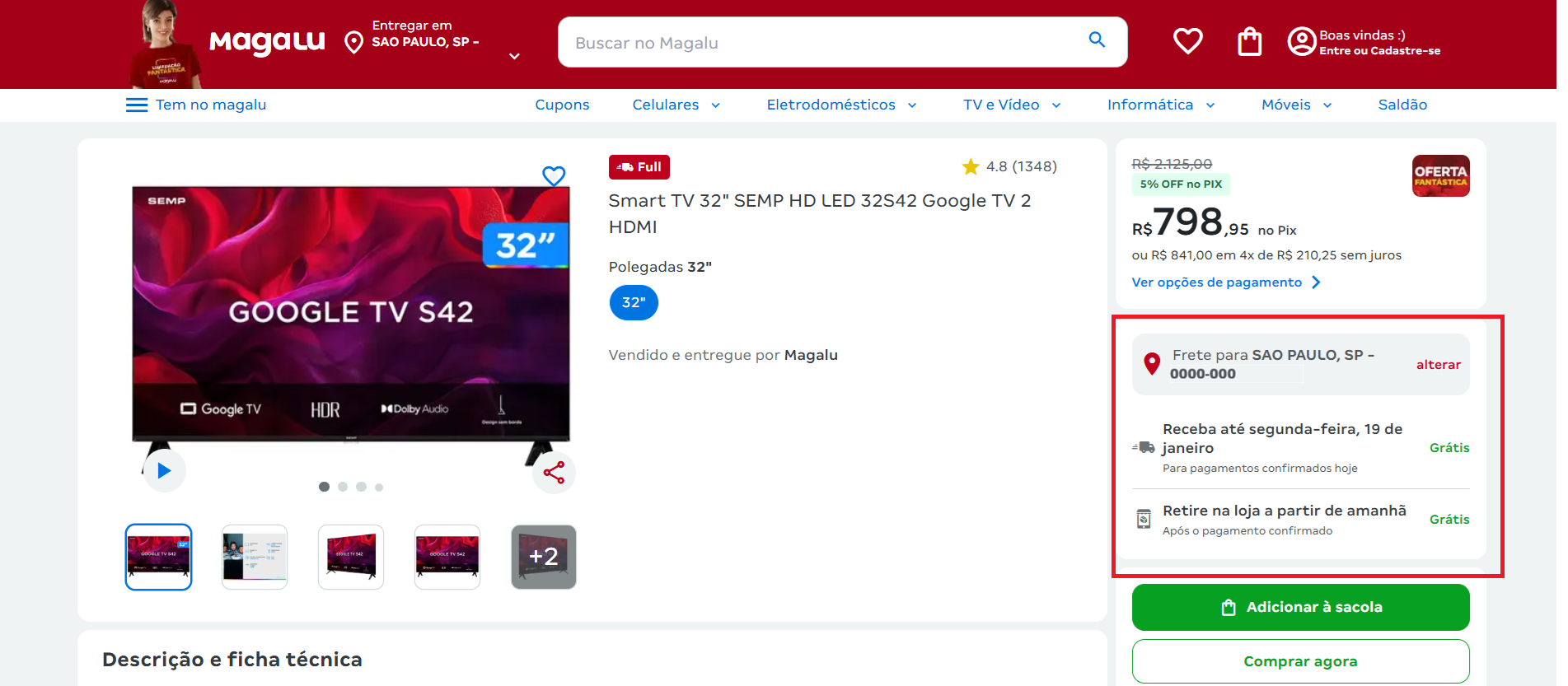Show more images with +2 thumbnail
Viewport: 1568px width, 686px height.
coord(544,557)
